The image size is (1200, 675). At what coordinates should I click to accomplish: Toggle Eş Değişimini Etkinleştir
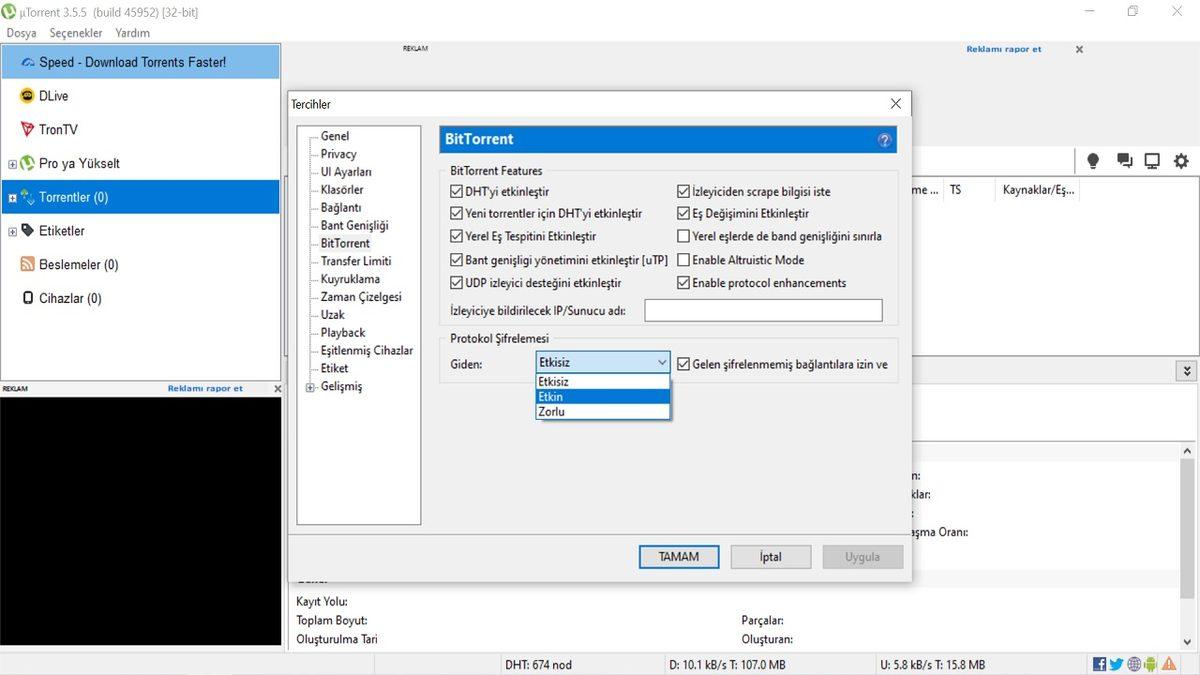click(684, 213)
